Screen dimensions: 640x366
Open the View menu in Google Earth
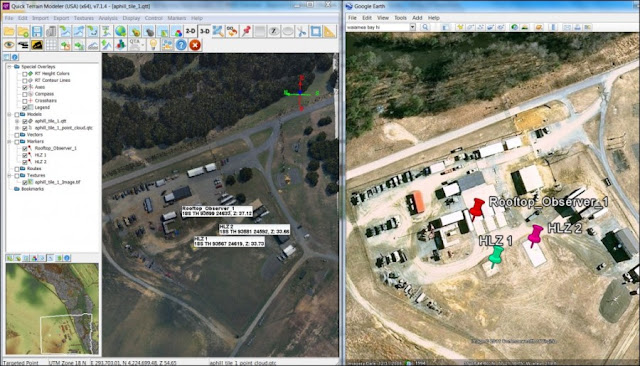[382, 18]
